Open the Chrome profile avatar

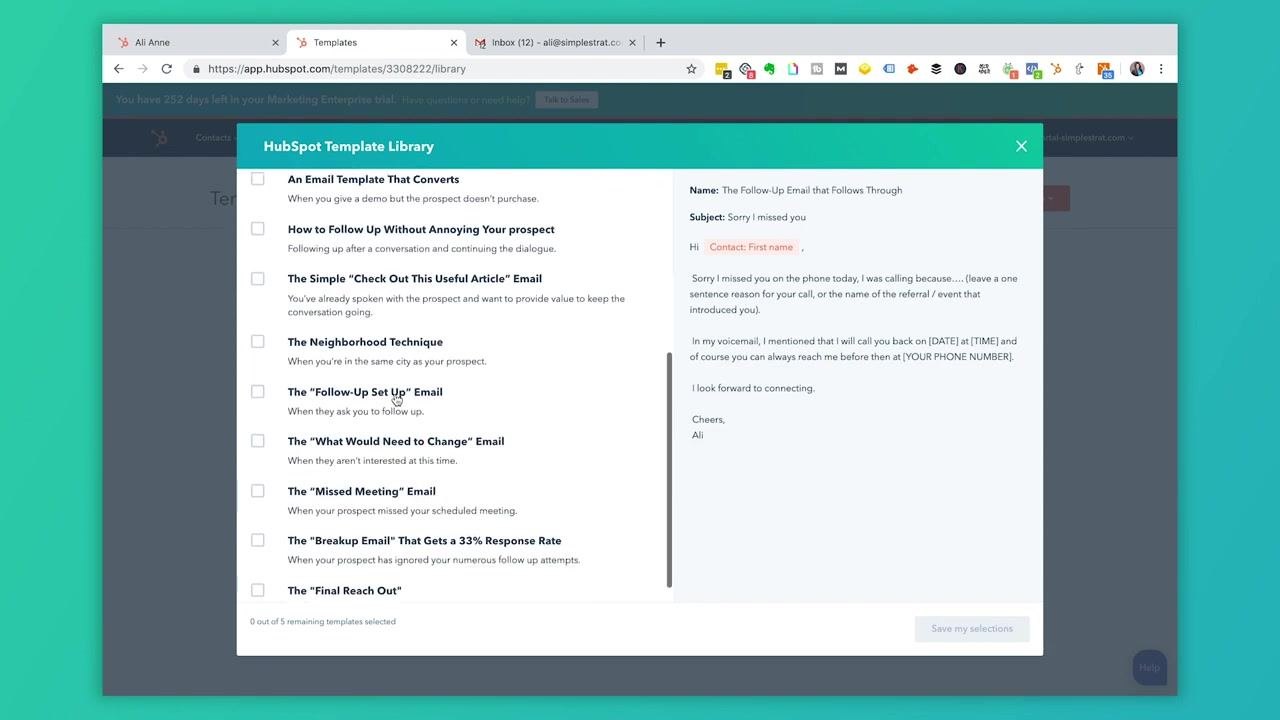(1137, 69)
